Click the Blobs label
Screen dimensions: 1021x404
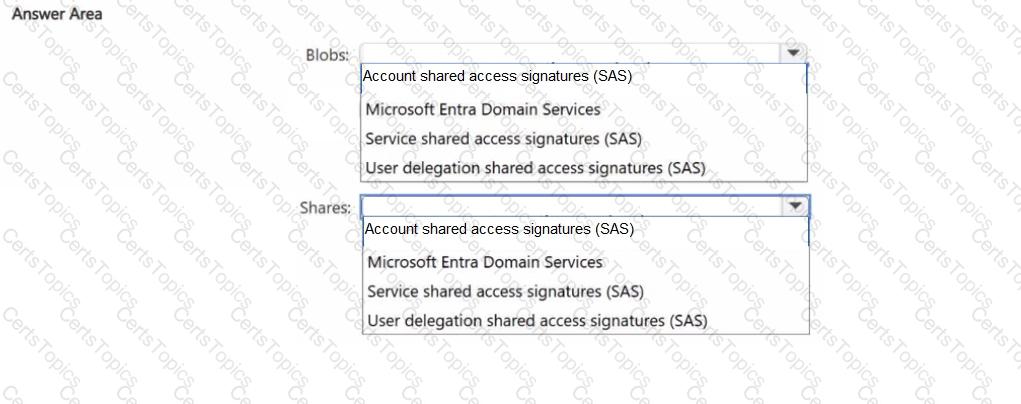click(328, 55)
